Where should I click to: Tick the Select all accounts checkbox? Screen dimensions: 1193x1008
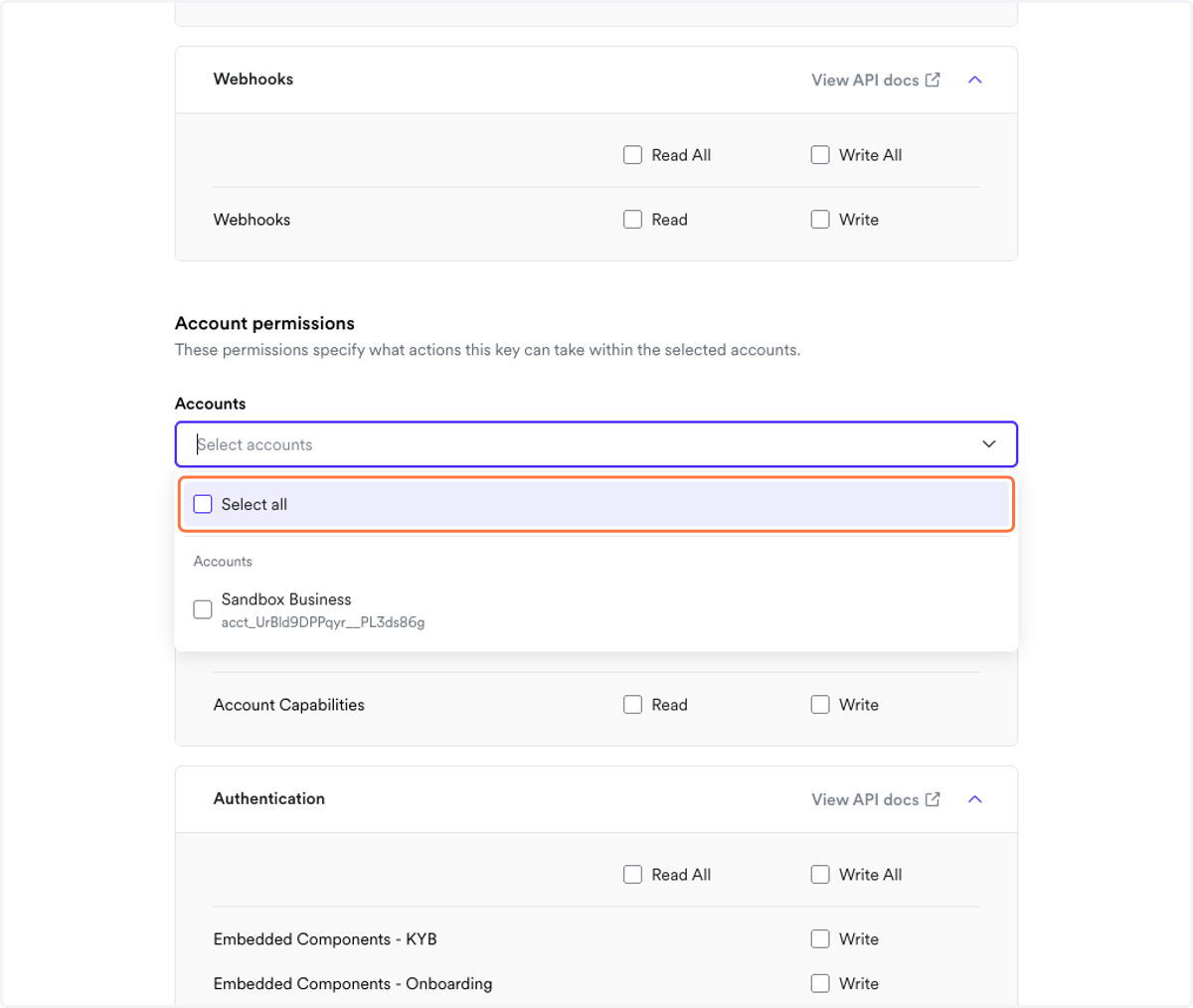pos(203,504)
